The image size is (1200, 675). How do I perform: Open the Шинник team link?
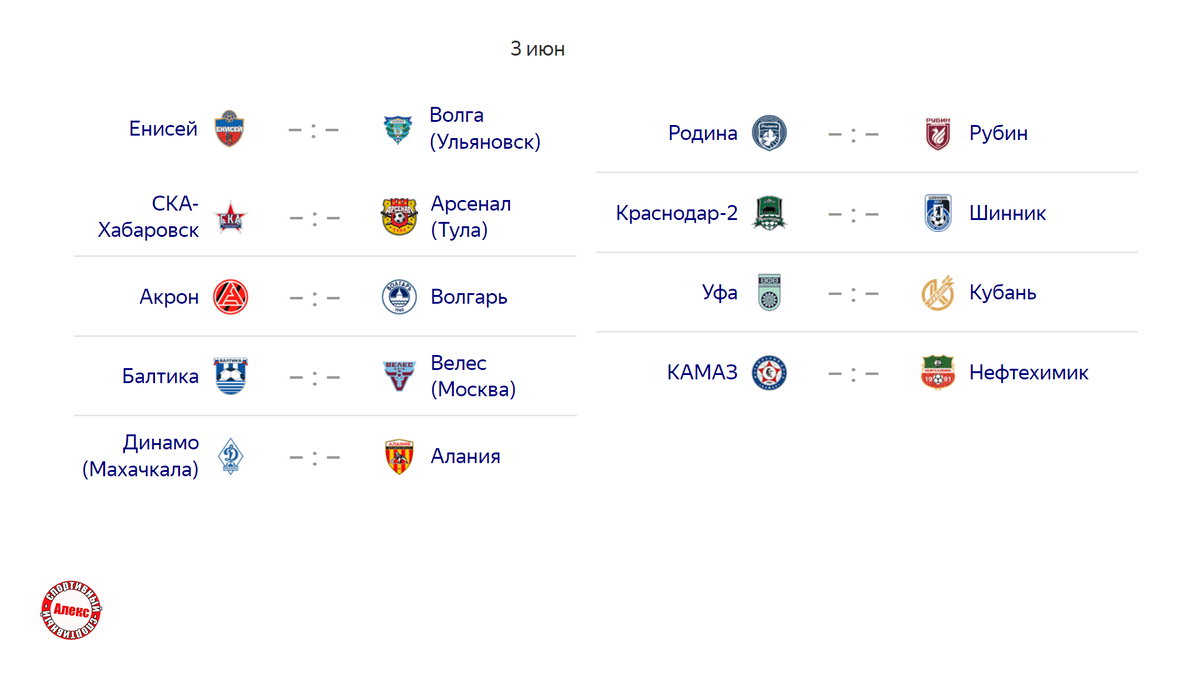(1008, 213)
